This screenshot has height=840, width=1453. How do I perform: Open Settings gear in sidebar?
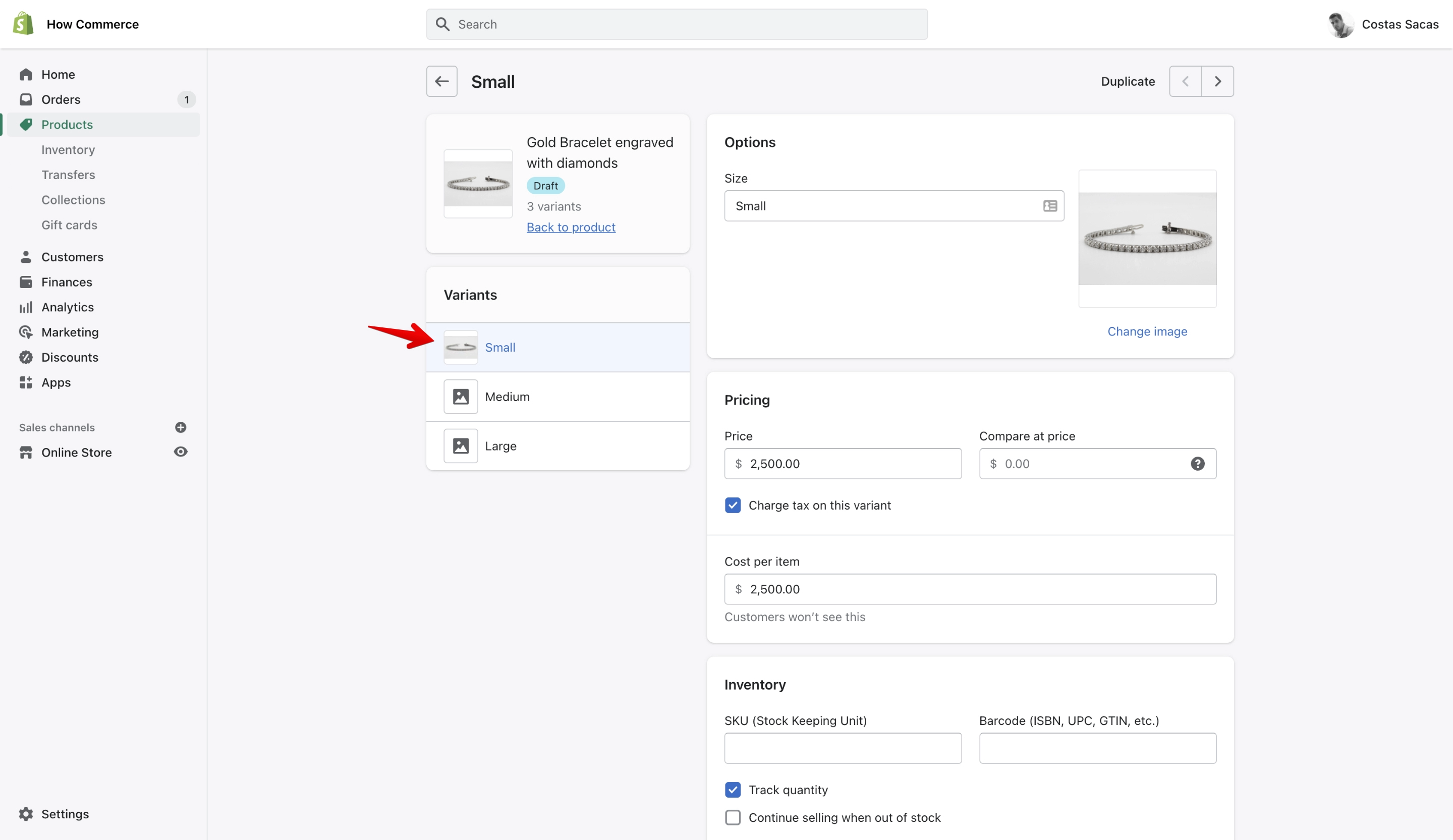pos(26,813)
